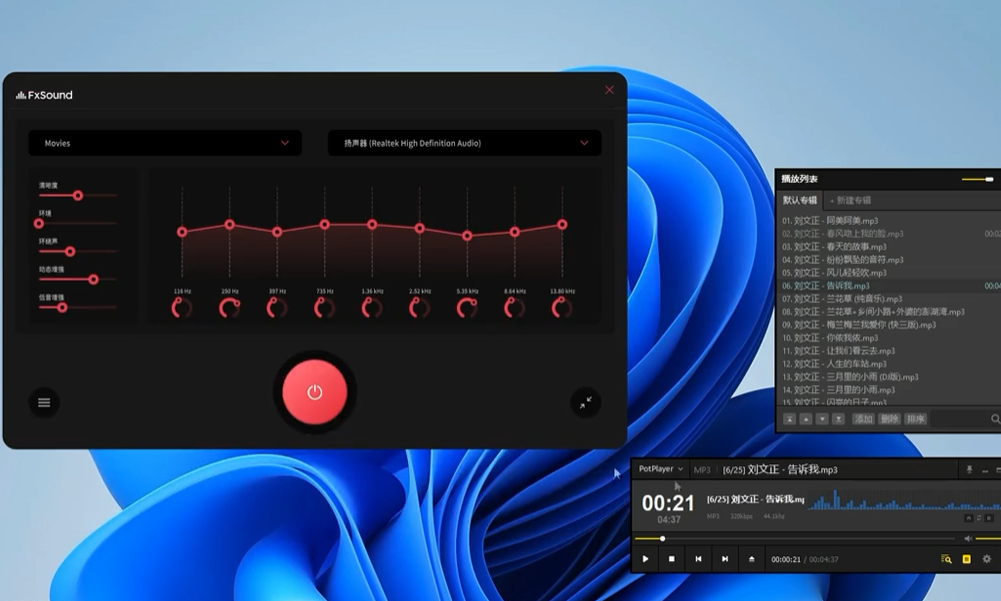Select track 10 你侬我侬.mp3
The image size is (1001, 601).
coord(888,338)
